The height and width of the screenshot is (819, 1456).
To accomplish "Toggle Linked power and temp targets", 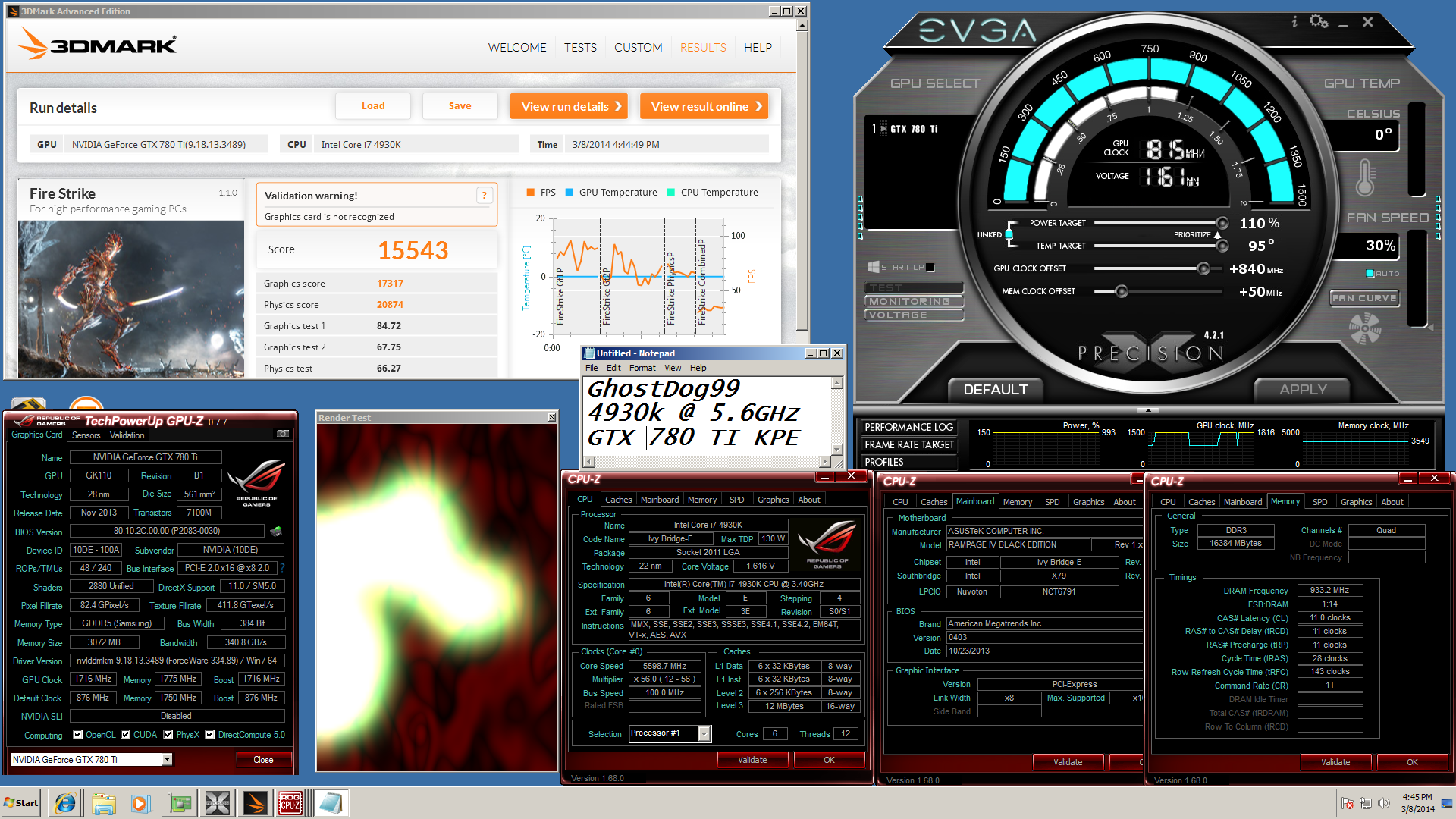I will tap(1009, 235).
